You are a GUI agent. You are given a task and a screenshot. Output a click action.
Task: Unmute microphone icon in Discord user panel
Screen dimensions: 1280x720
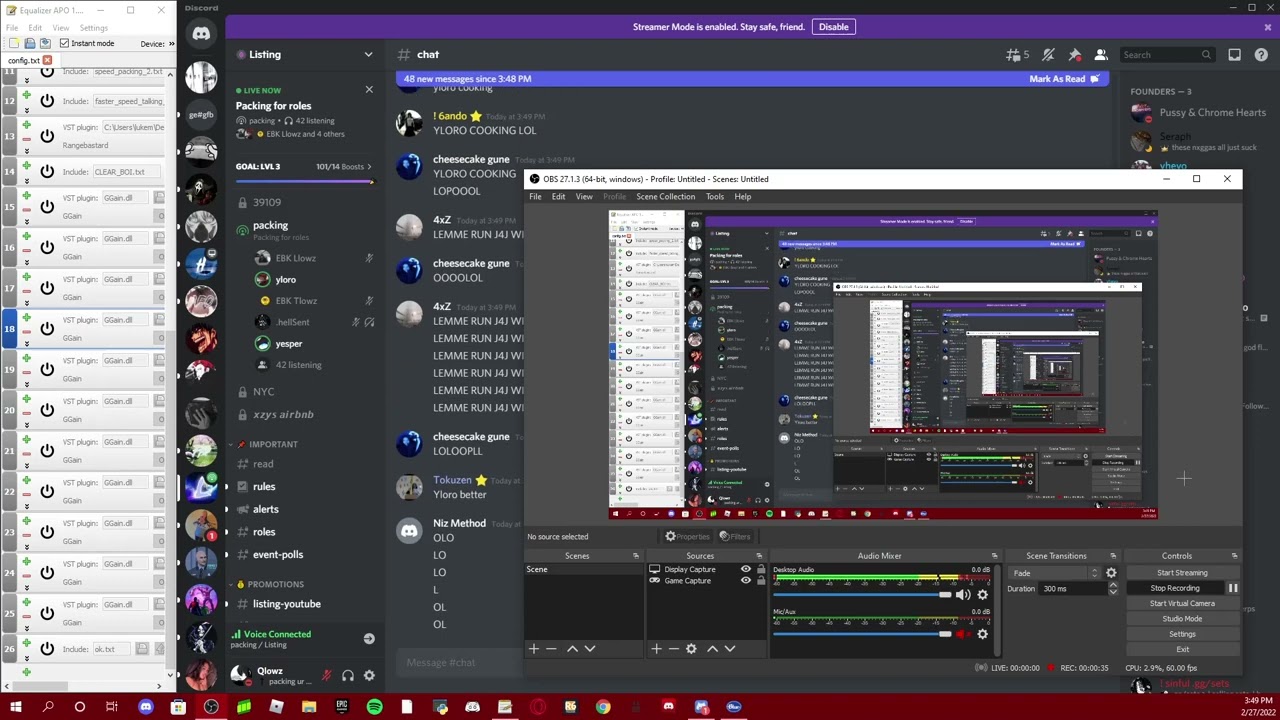[x=326, y=676]
